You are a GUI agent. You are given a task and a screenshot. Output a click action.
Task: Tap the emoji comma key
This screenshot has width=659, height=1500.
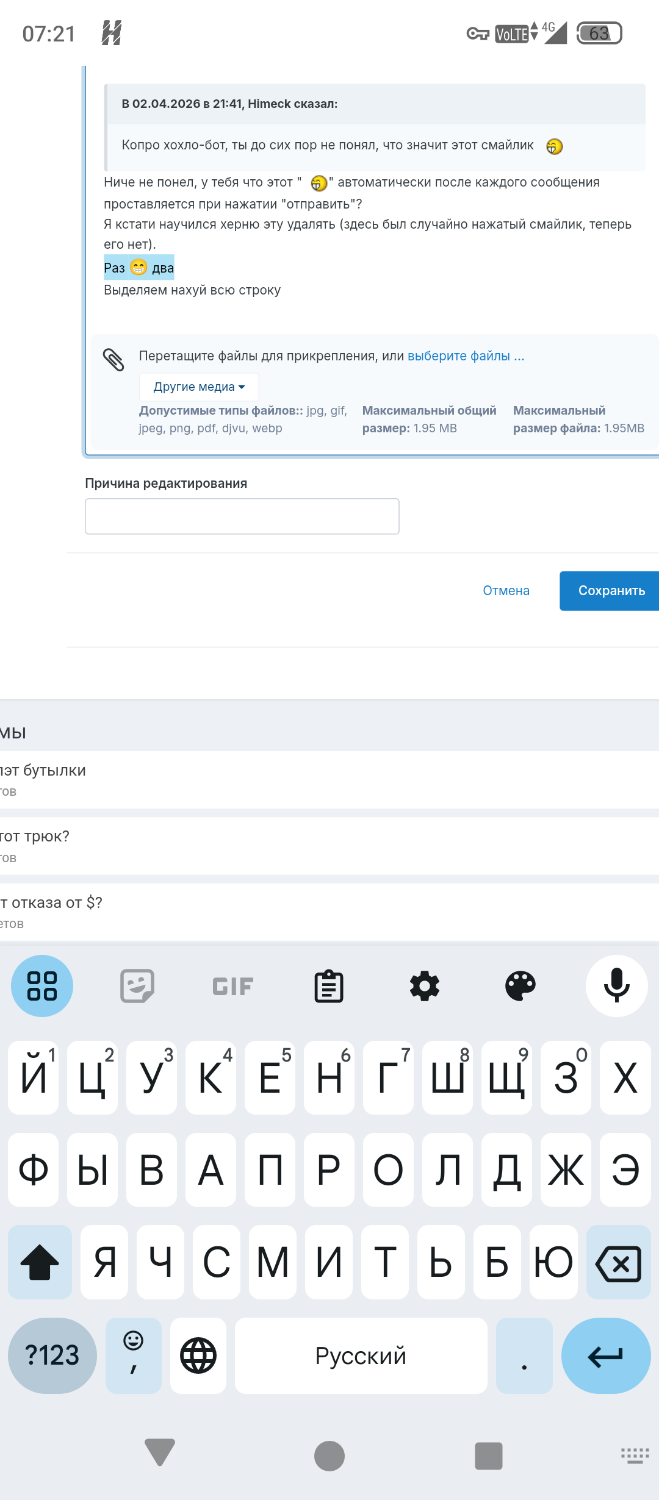coord(133,1356)
